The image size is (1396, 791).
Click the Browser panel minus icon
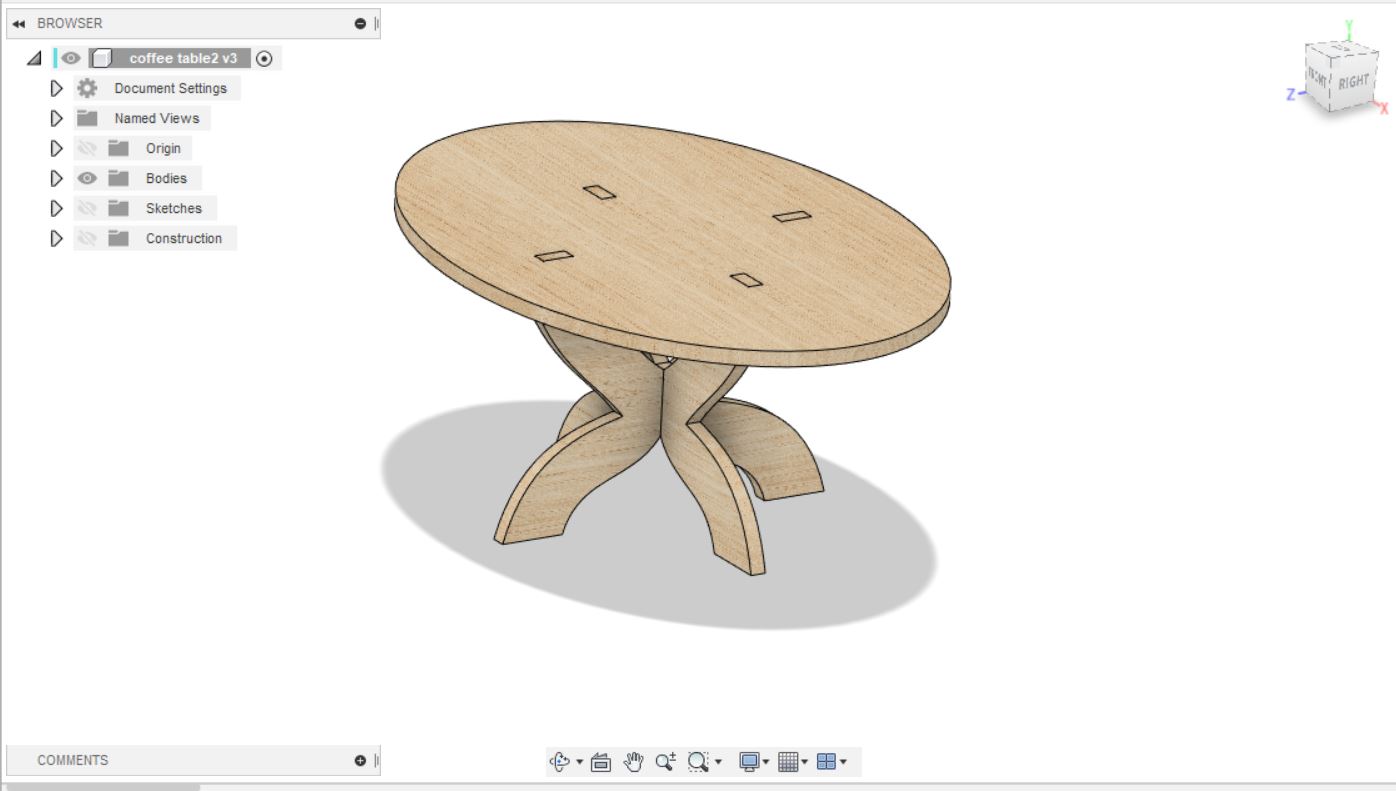pyautogui.click(x=360, y=23)
